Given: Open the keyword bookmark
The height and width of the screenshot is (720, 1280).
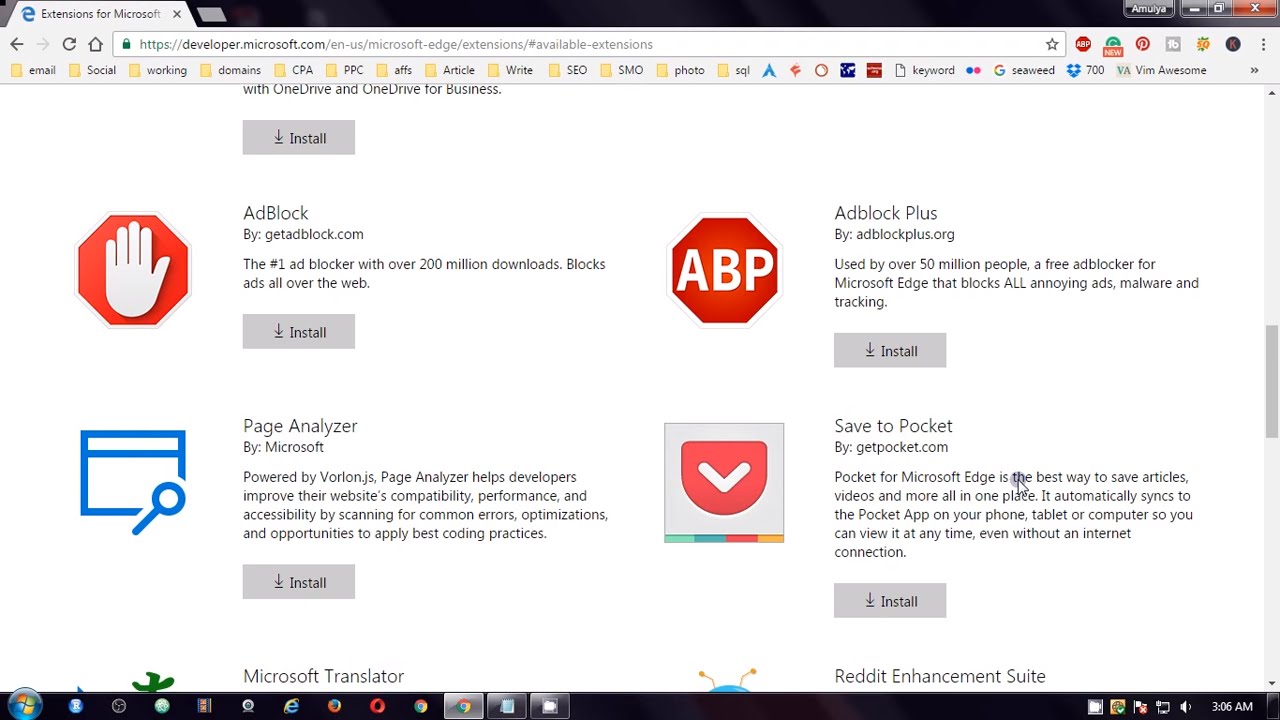Looking at the screenshot, I should click(x=924, y=70).
